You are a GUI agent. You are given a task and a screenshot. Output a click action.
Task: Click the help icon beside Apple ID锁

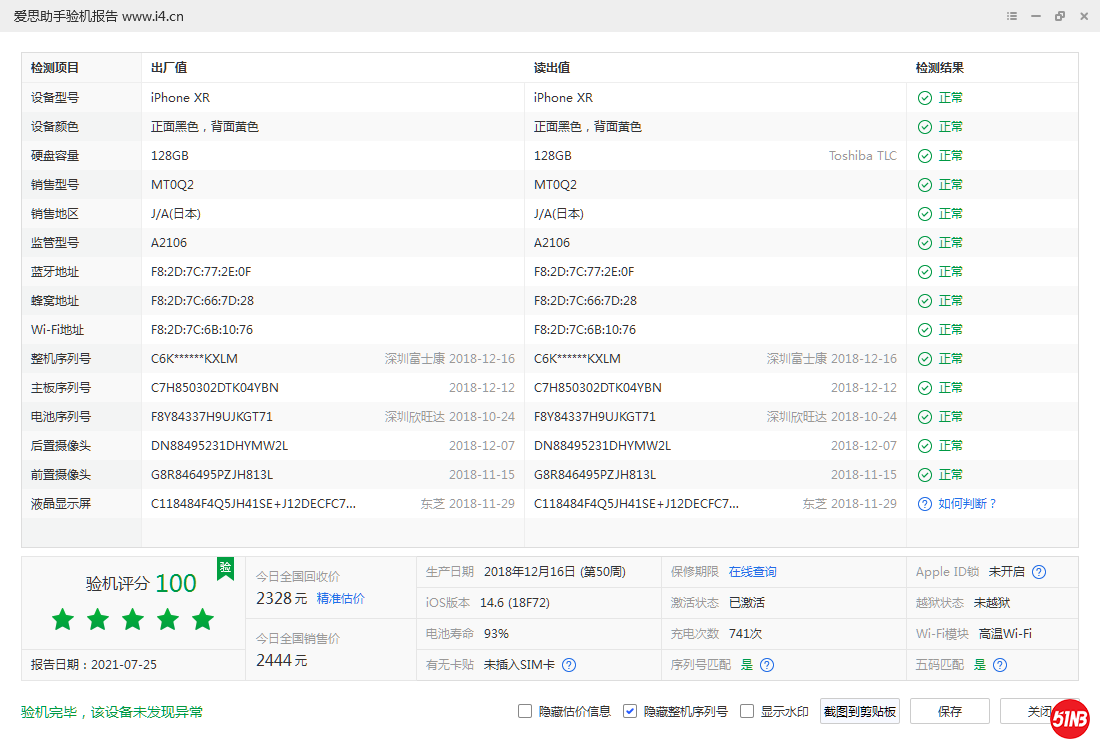1039,572
